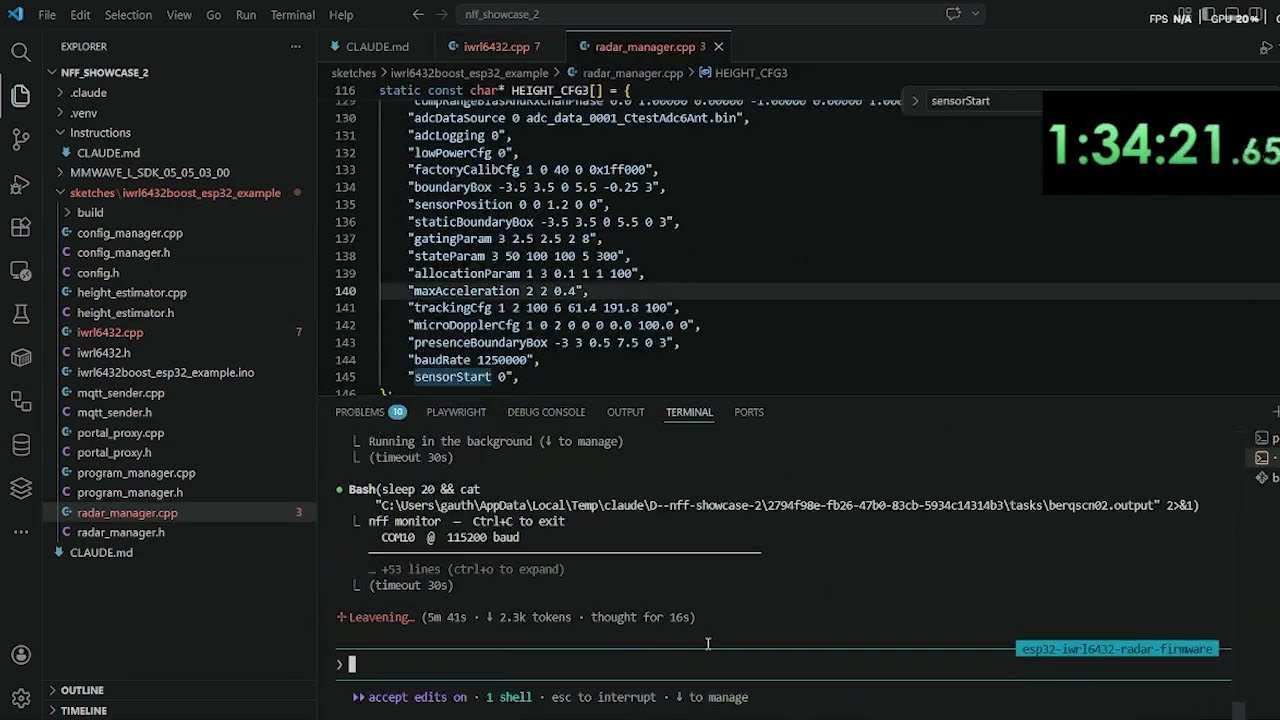Go back with the navigation arrow
This screenshot has width=1280, height=720.
(419, 14)
